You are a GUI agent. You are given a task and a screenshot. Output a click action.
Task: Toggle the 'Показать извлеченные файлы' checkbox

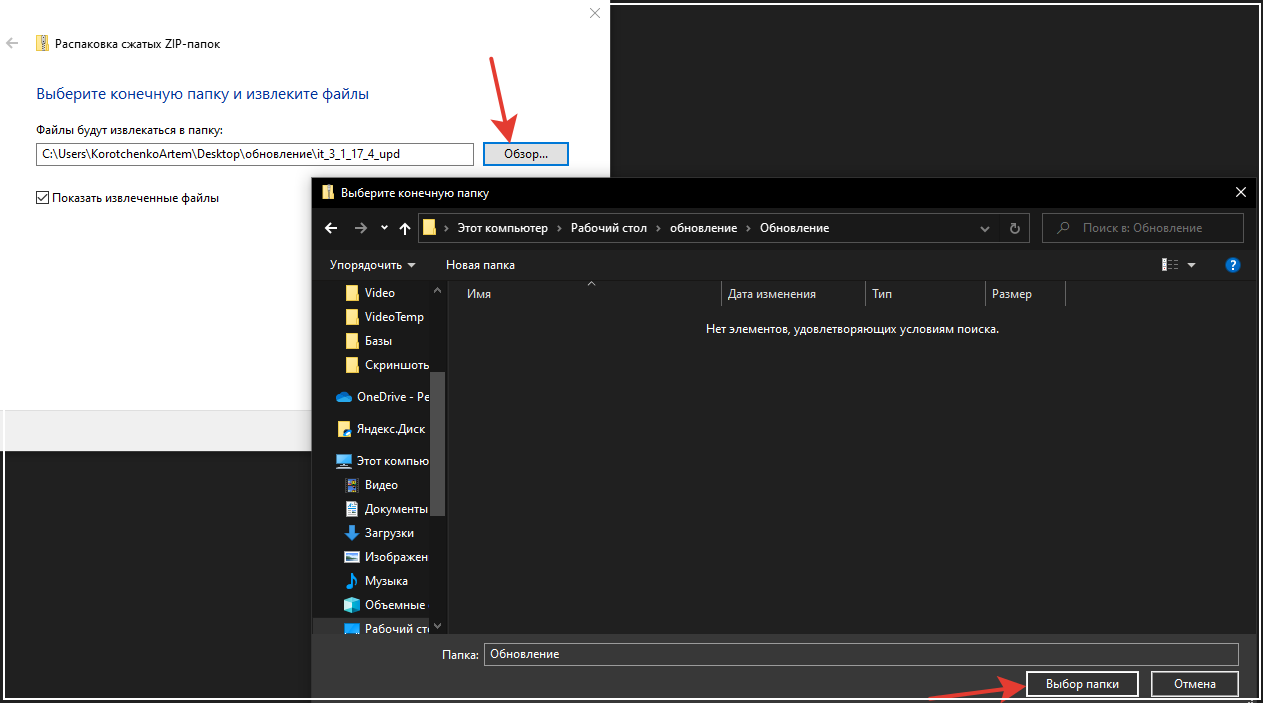[42, 198]
